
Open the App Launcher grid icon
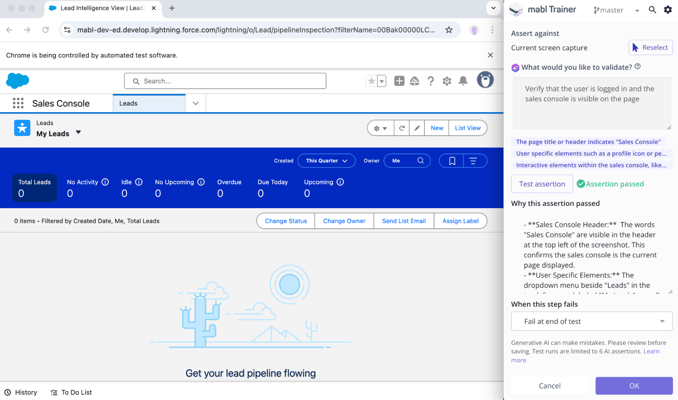tap(18, 103)
